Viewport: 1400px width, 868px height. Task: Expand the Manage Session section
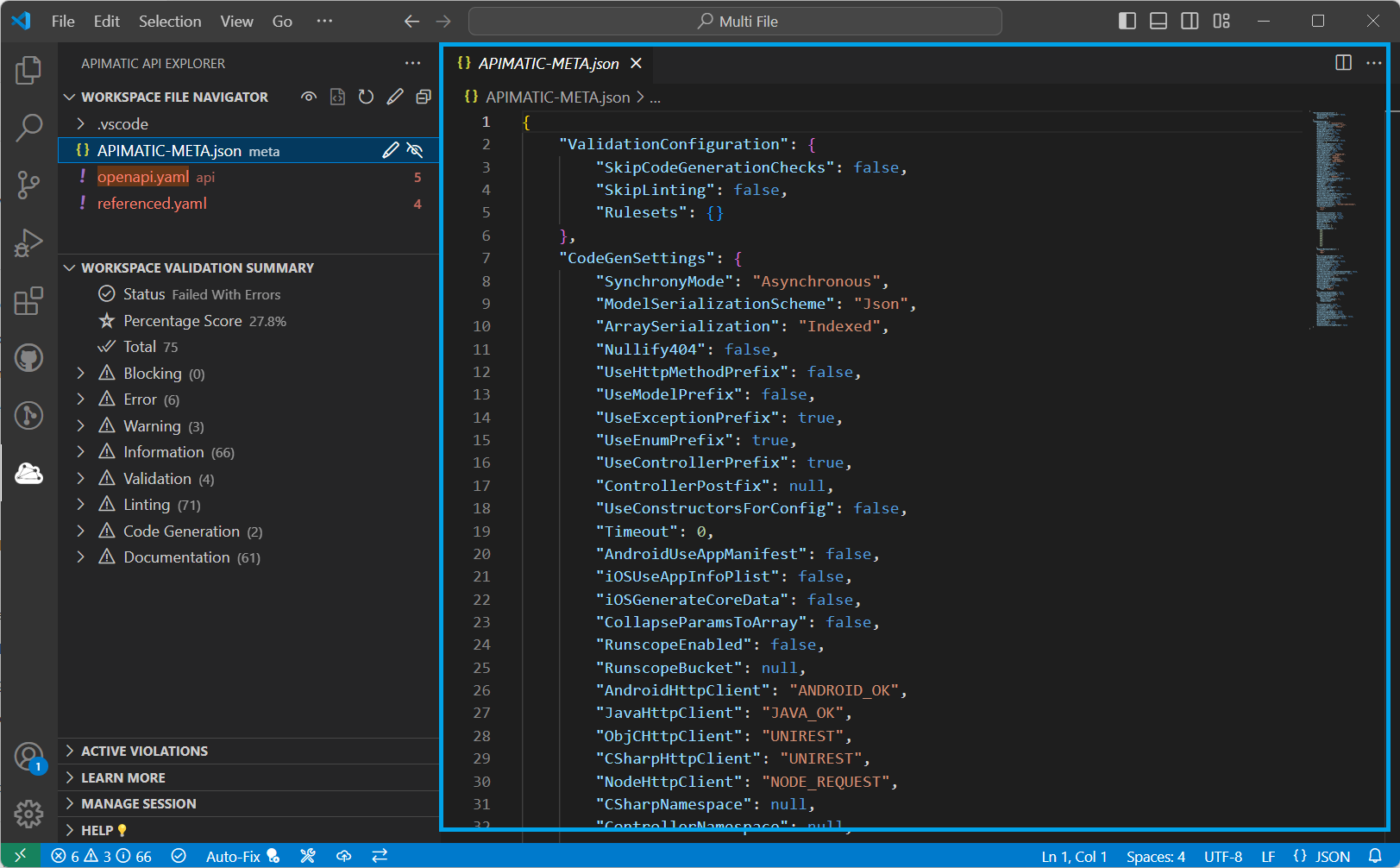pyautogui.click(x=248, y=803)
